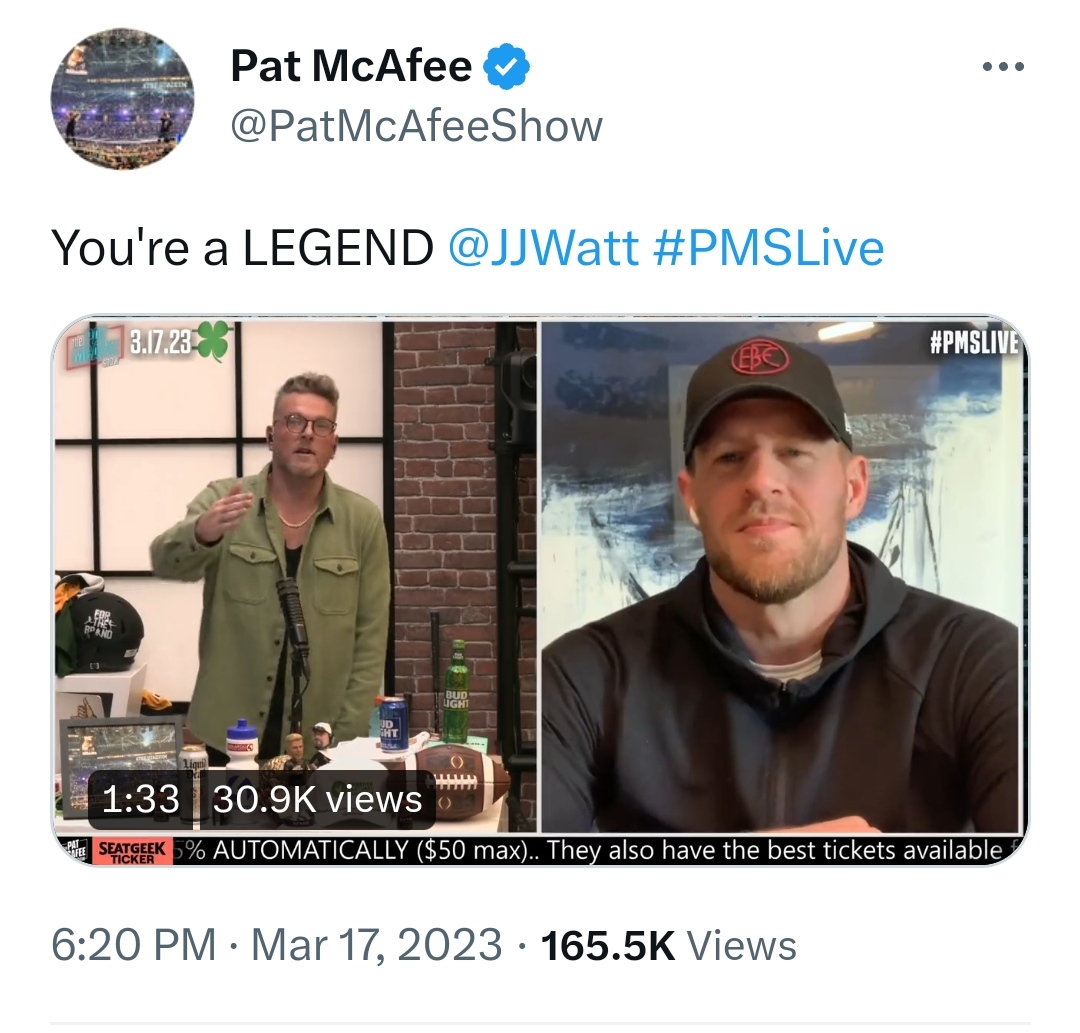The height and width of the screenshot is (1033, 1080).
Task: Click the Mar 17, 2023 date
Action: (377, 945)
